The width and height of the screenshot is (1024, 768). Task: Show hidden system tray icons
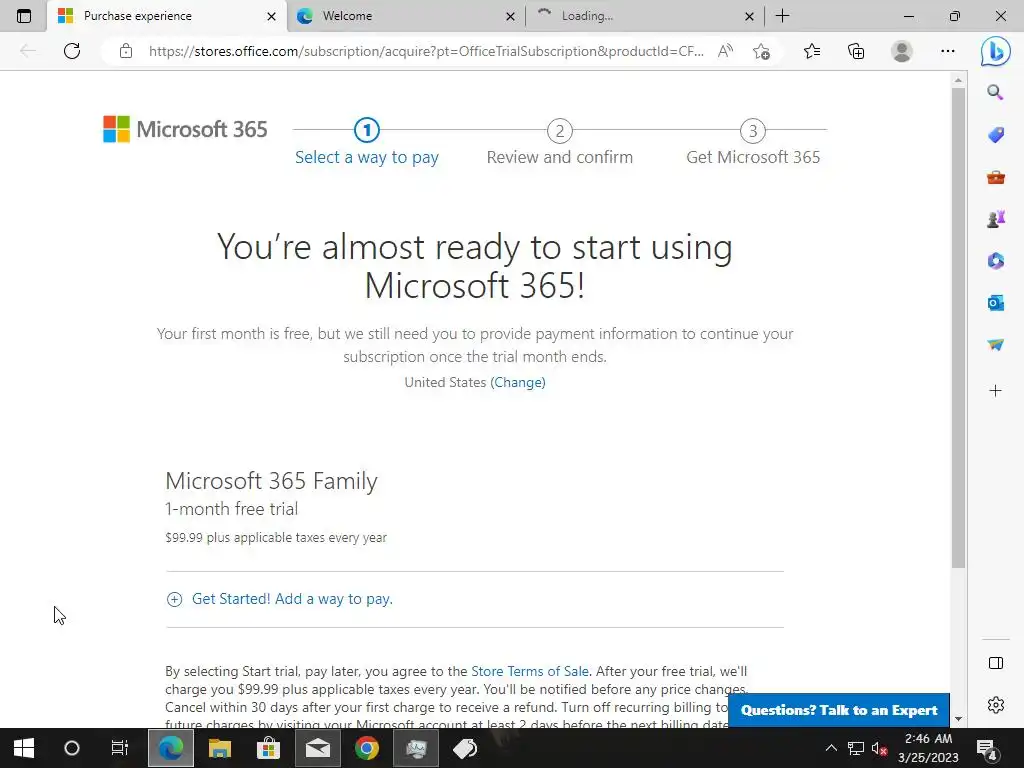[x=831, y=748]
